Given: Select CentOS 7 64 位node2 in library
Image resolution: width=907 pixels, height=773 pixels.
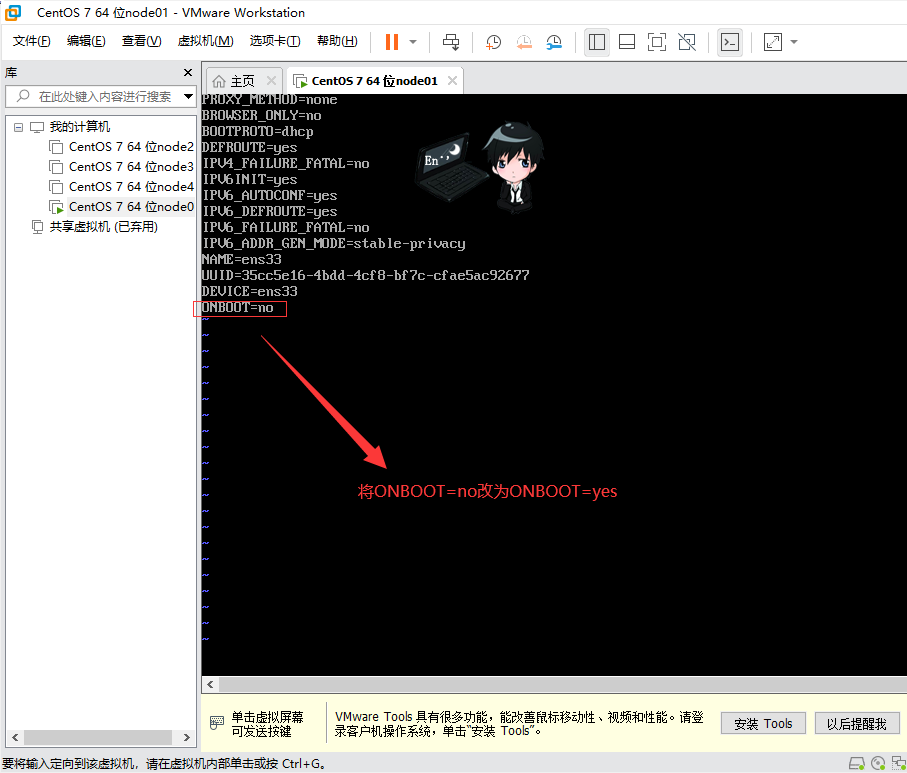Looking at the screenshot, I should click(x=131, y=147).
